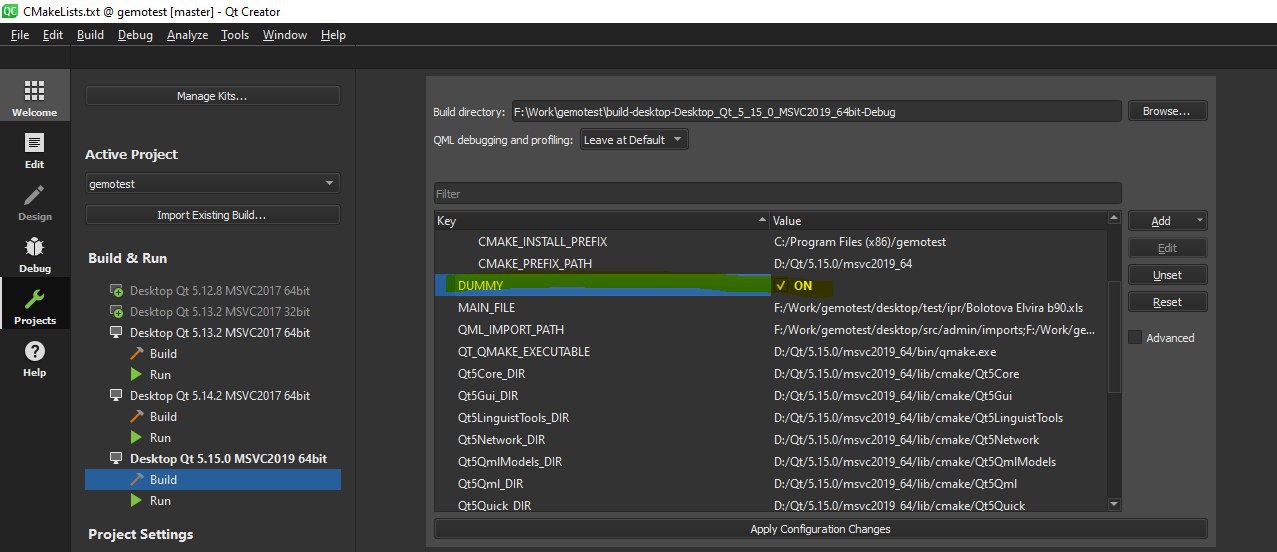Click green run arrow under Qt 5.14.2 kit
Image resolution: width=1277 pixels, height=552 pixels.
pyautogui.click(x=137, y=437)
